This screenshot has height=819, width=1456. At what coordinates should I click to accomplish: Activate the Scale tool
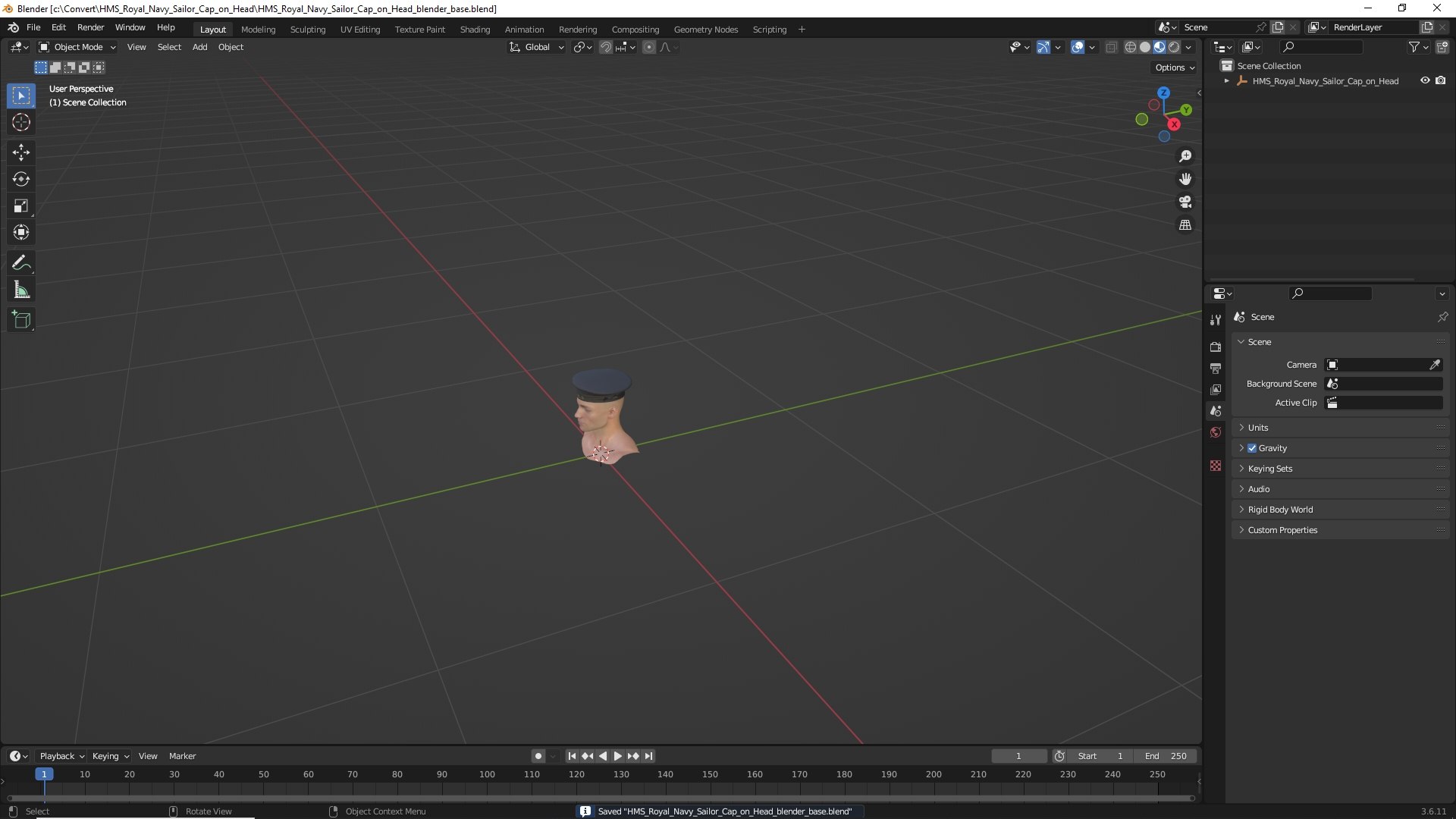click(21, 206)
